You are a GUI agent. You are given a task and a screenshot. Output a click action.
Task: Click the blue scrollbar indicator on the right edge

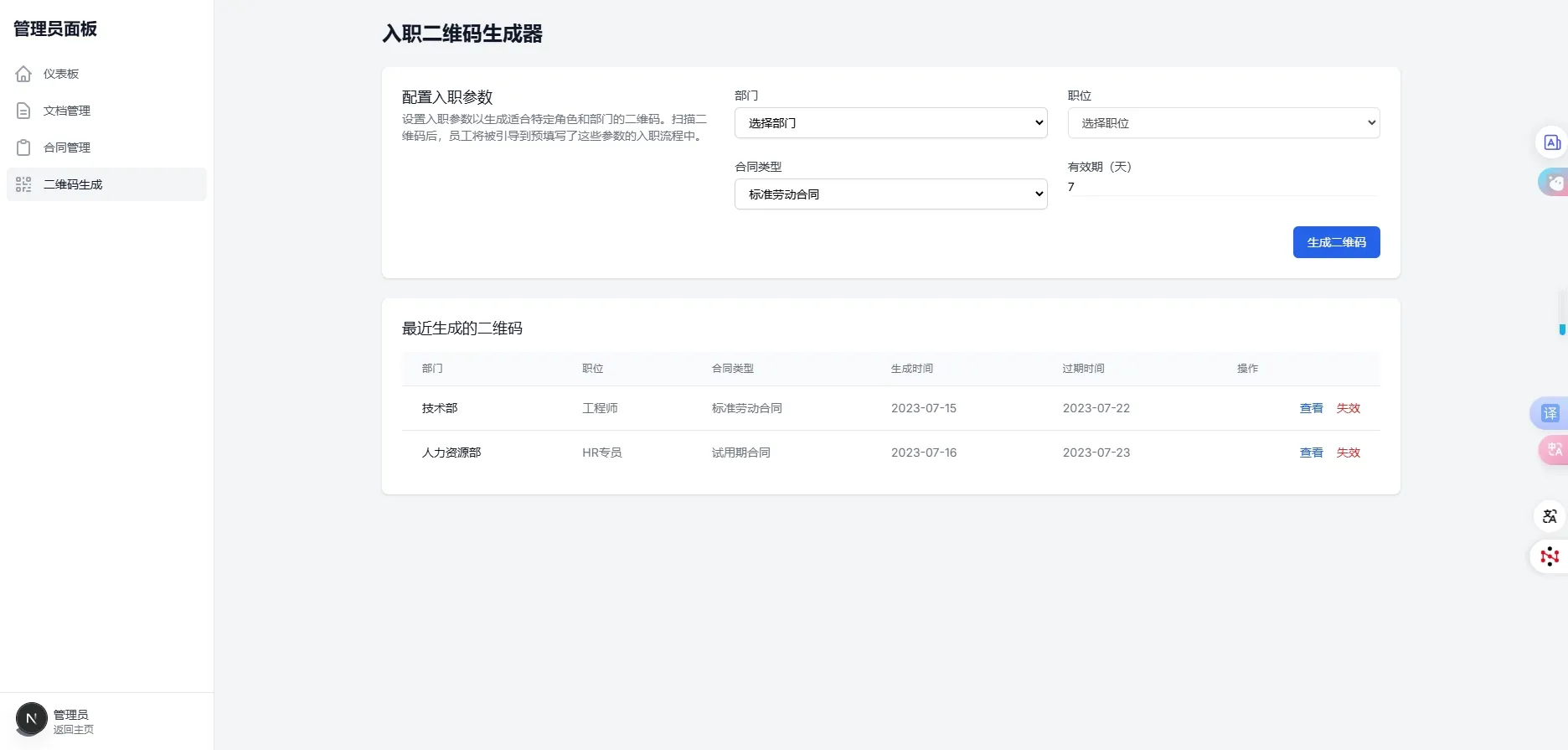click(x=1562, y=329)
